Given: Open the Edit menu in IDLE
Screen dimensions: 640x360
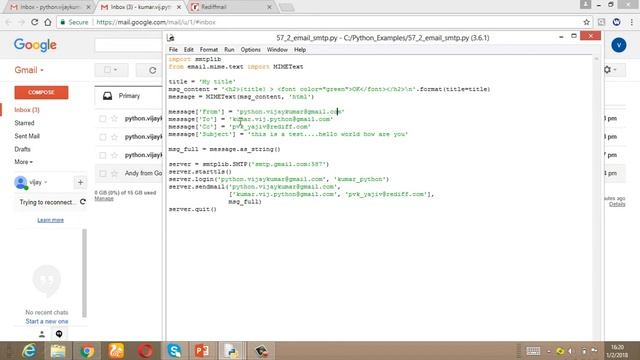Looking at the screenshot, I should pos(189,49).
